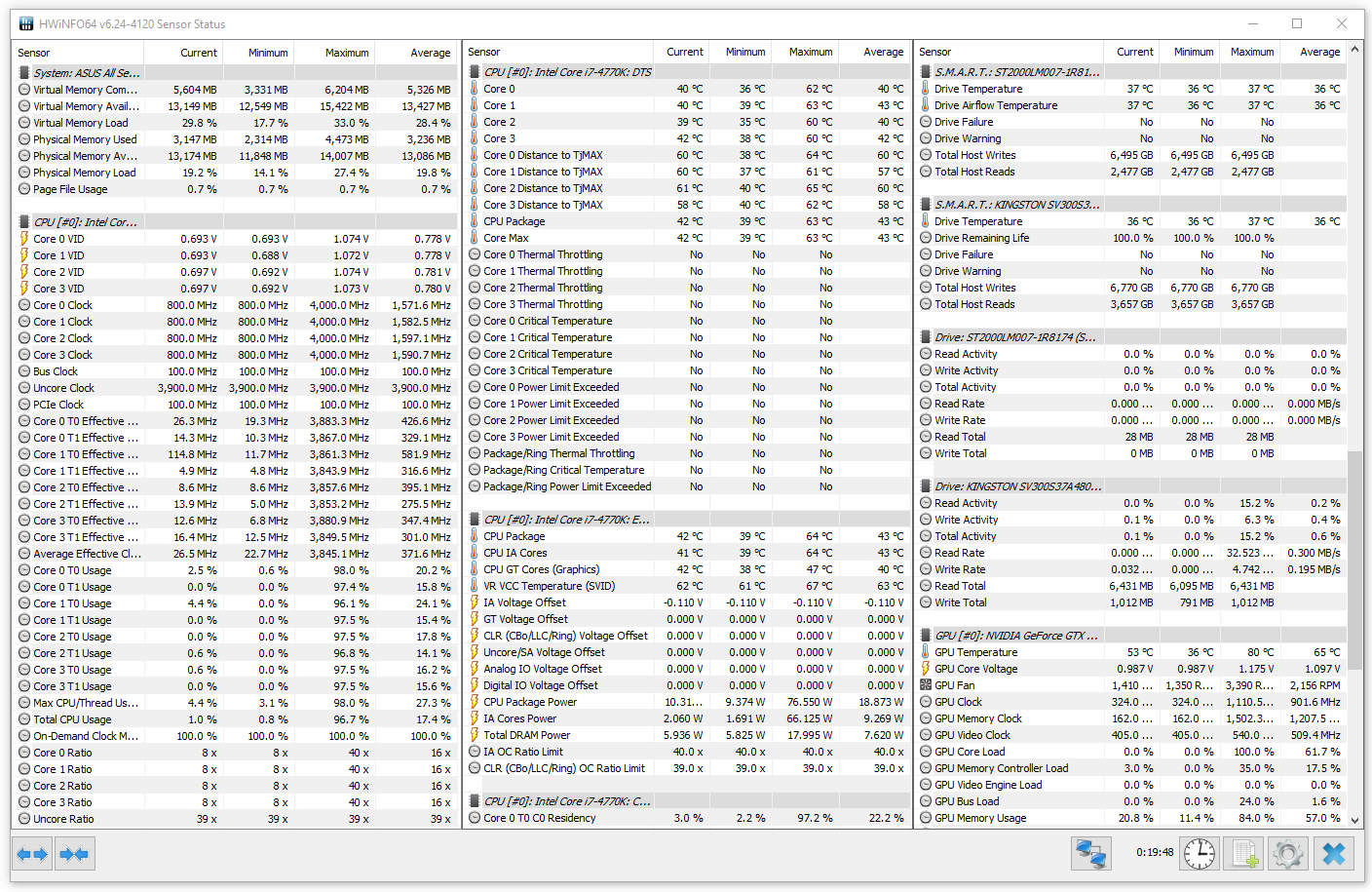Click the Sensor column header in middle panel
The width and height of the screenshot is (1372, 892).
pos(484,52)
